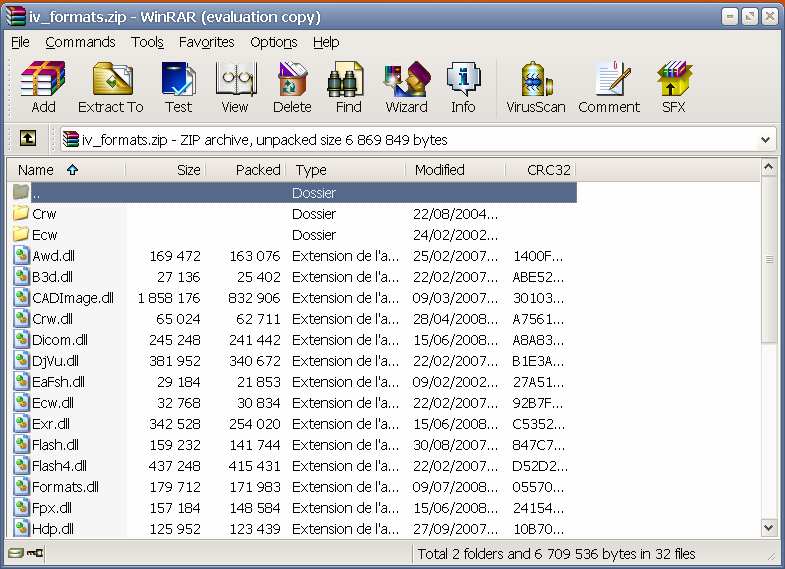Click the parent folder '..' icon
785x569 pixels.
(x=21, y=192)
